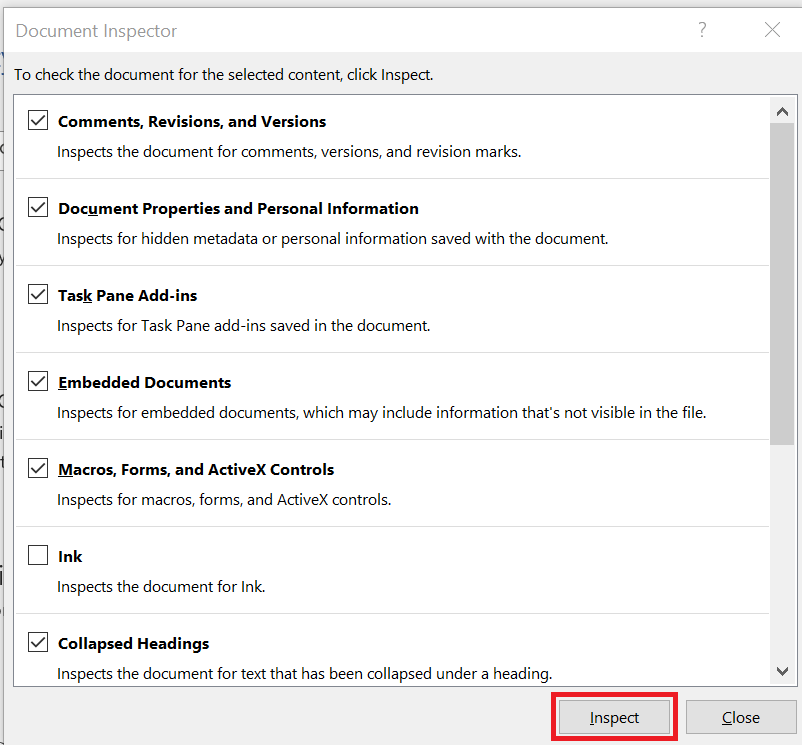Screen dimensions: 802x745
Task: Click the Close button at the bottom
Action: pyautogui.click(x=741, y=717)
